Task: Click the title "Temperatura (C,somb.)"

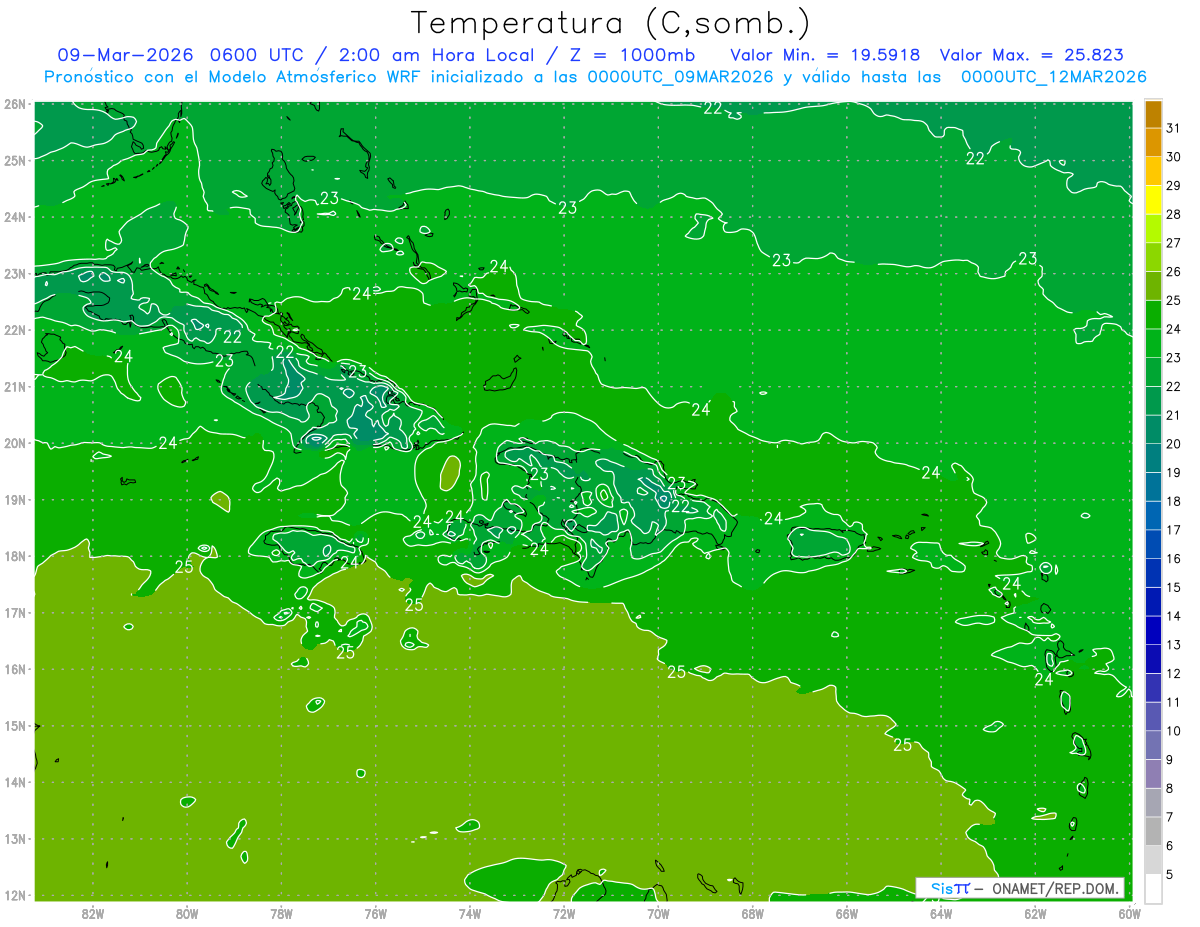Action: click(610, 24)
